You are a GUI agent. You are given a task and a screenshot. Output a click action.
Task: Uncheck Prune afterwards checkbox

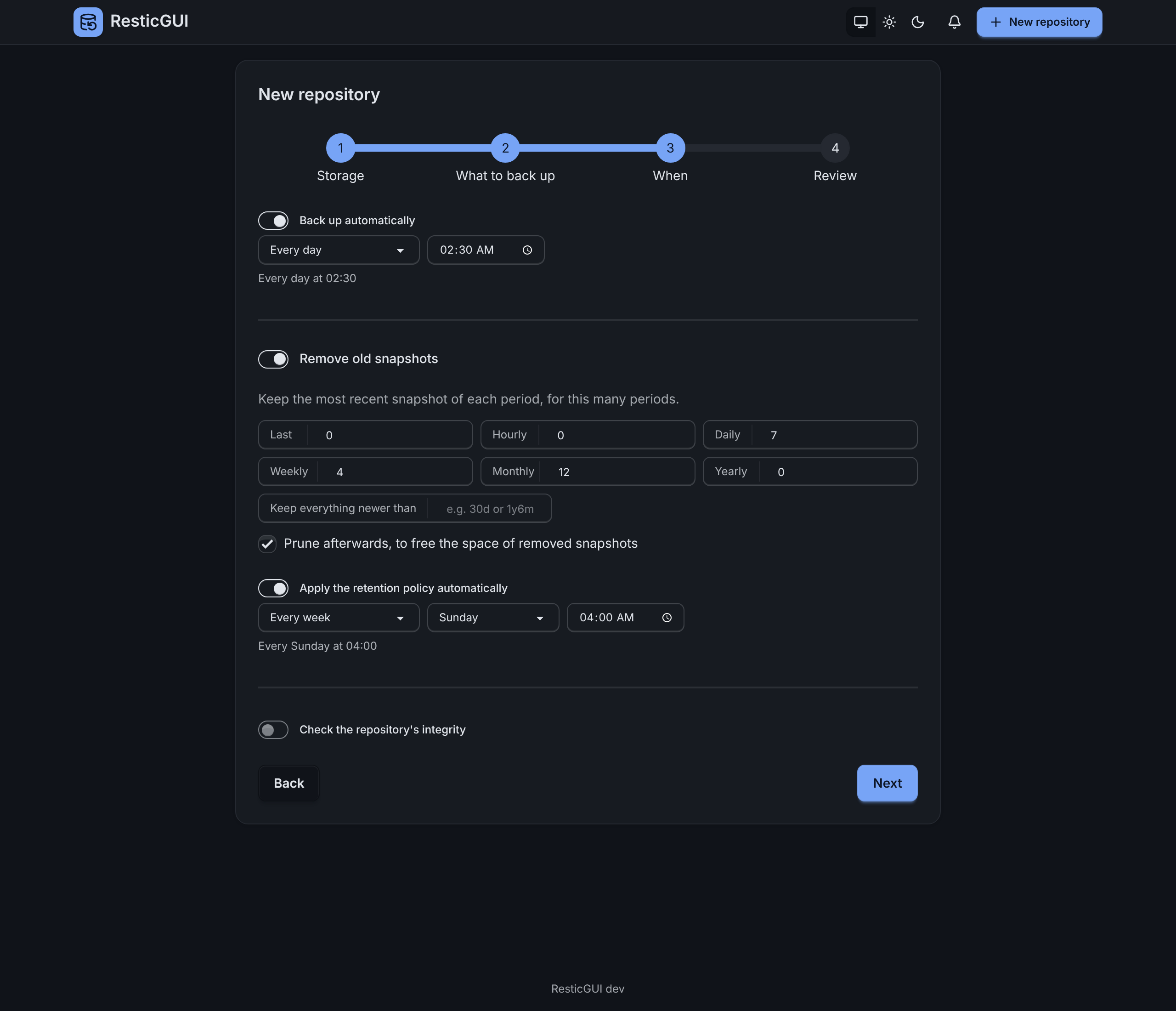point(267,544)
